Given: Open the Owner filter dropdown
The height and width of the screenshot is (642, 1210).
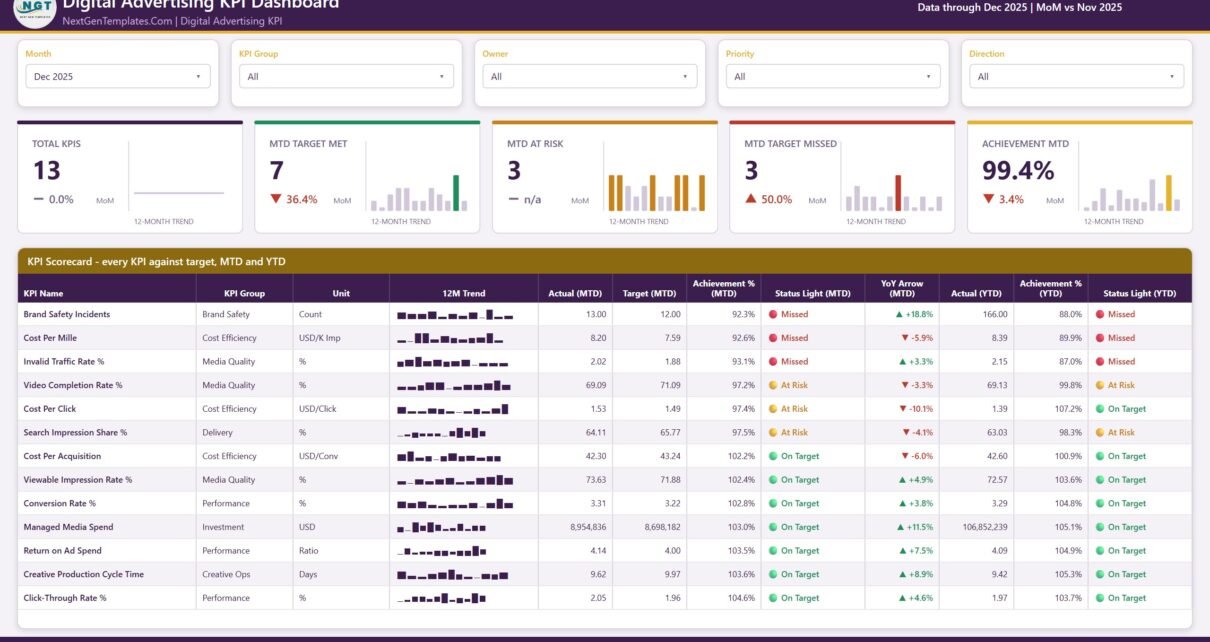Looking at the screenshot, I should pyautogui.click(x=590, y=76).
